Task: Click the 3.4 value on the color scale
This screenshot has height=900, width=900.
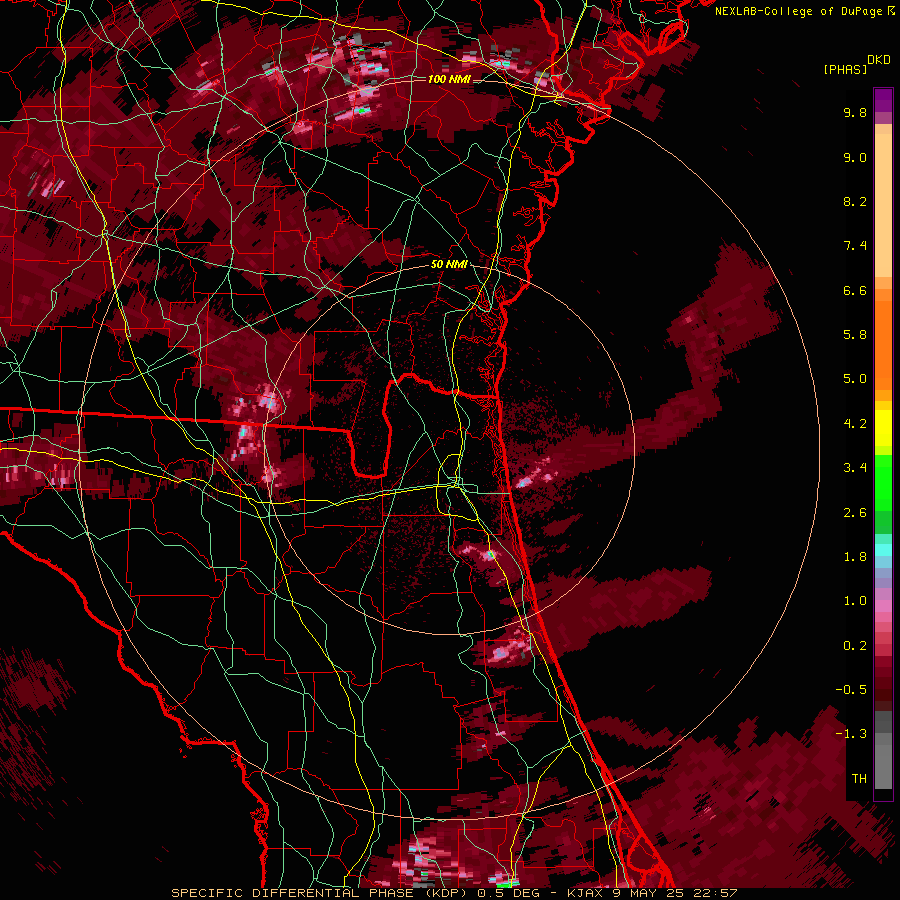Action: [x=855, y=468]
